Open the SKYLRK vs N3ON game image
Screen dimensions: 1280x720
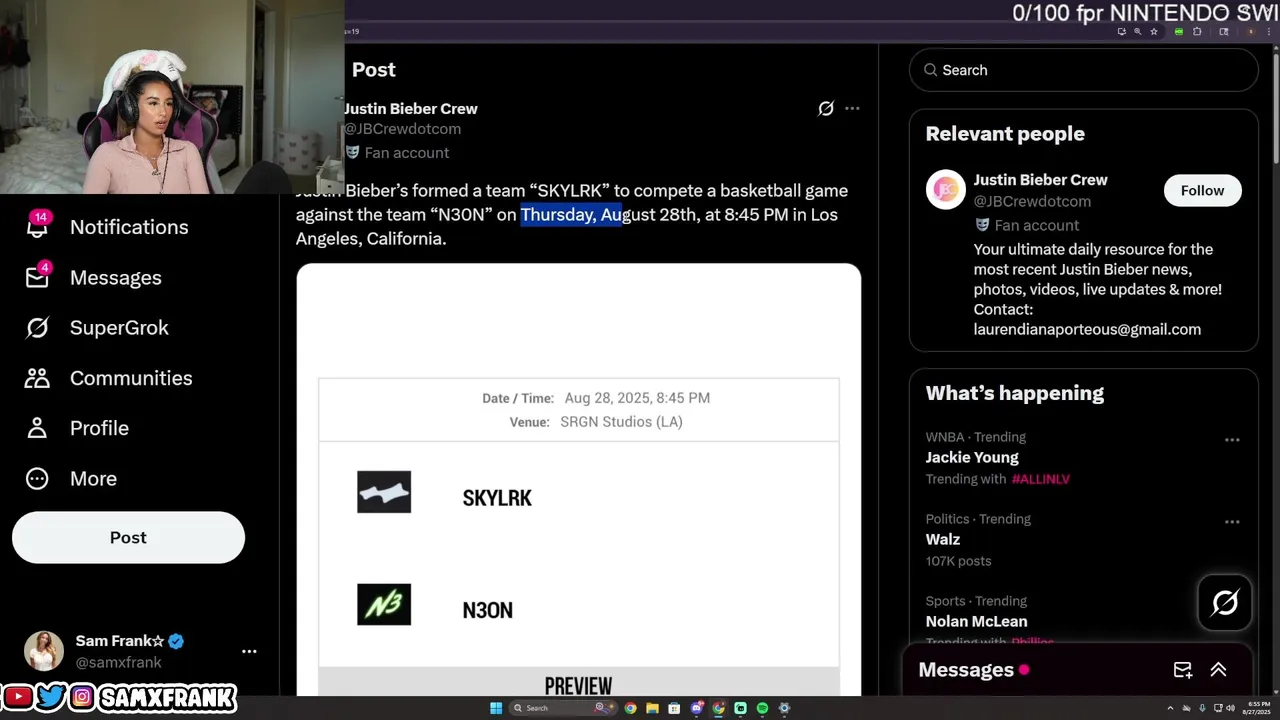(x=578, y=480)
